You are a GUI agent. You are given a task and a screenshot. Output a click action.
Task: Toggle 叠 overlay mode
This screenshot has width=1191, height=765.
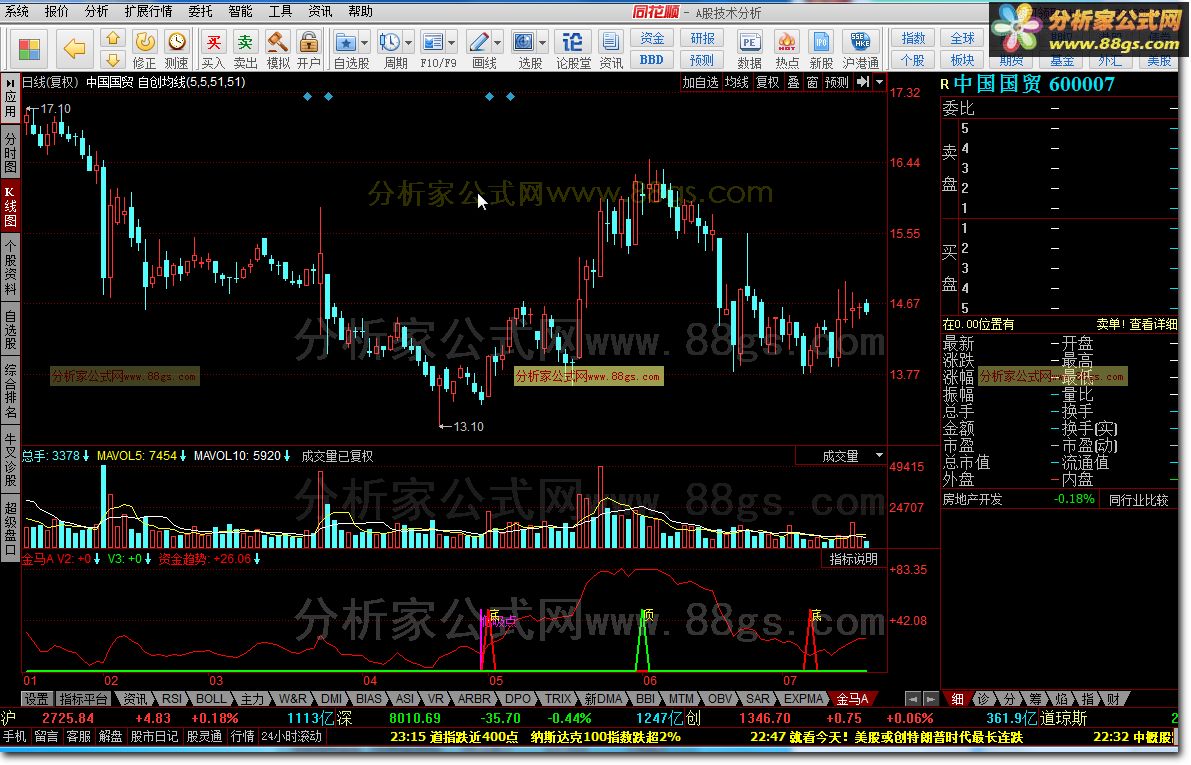tap(793, 82)
